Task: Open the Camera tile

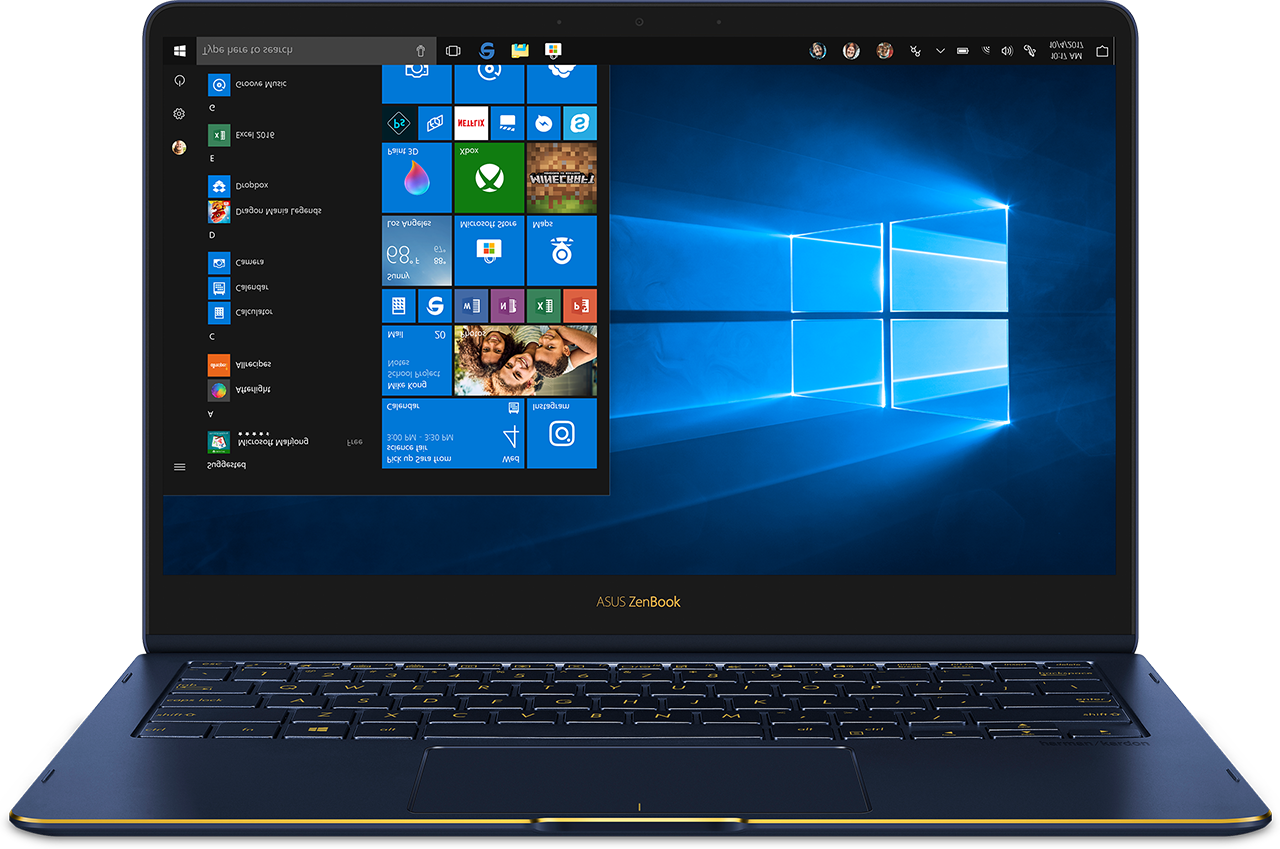Action: click(x=417, y=84)
